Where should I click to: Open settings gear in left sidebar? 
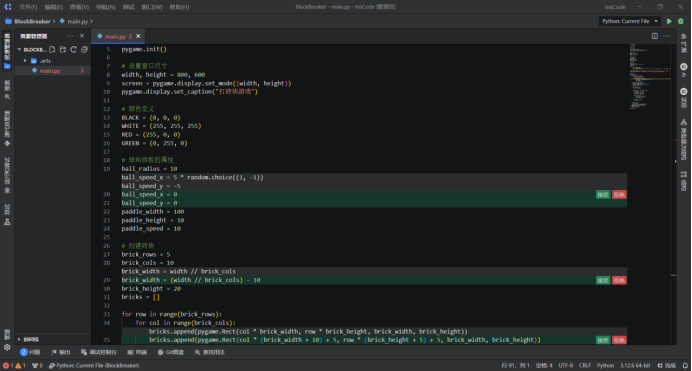[7, 347]
